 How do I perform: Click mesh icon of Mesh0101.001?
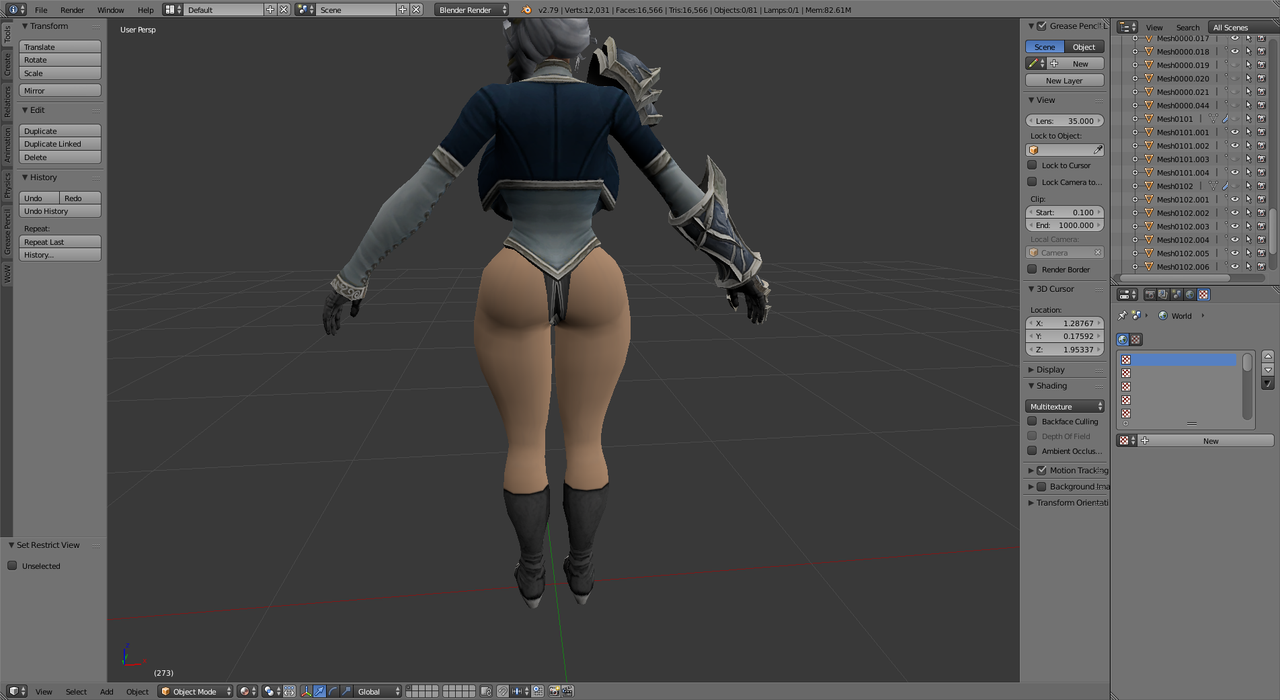click(1149, 132)
